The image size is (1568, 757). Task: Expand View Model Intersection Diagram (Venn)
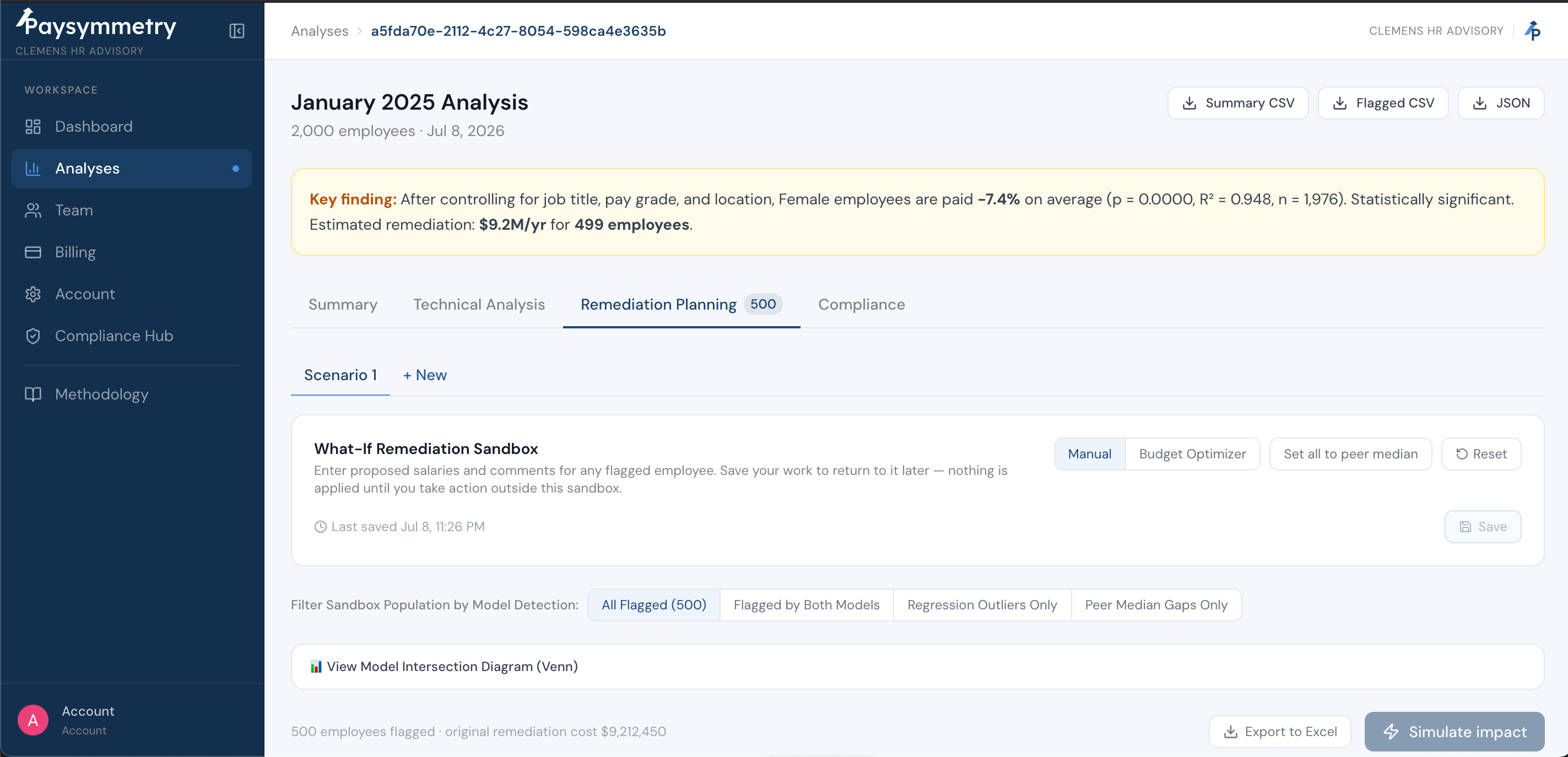point(917,666)
